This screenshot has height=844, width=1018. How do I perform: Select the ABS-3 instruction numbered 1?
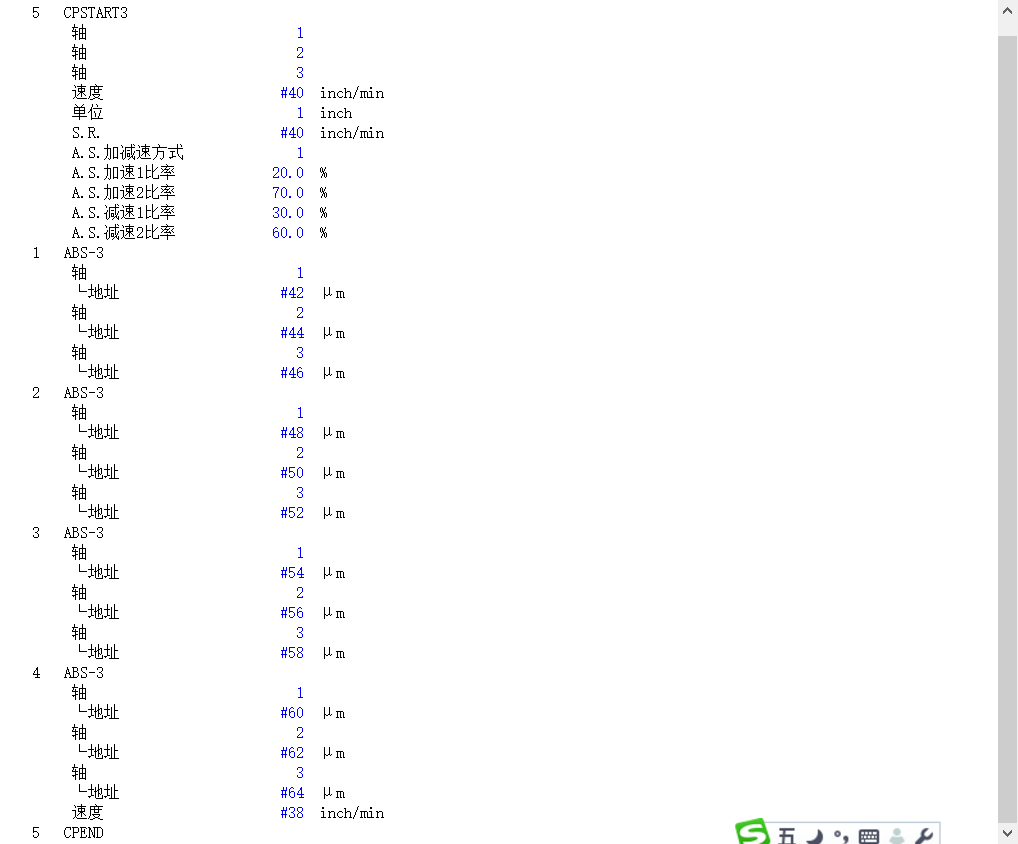(83, 253)
